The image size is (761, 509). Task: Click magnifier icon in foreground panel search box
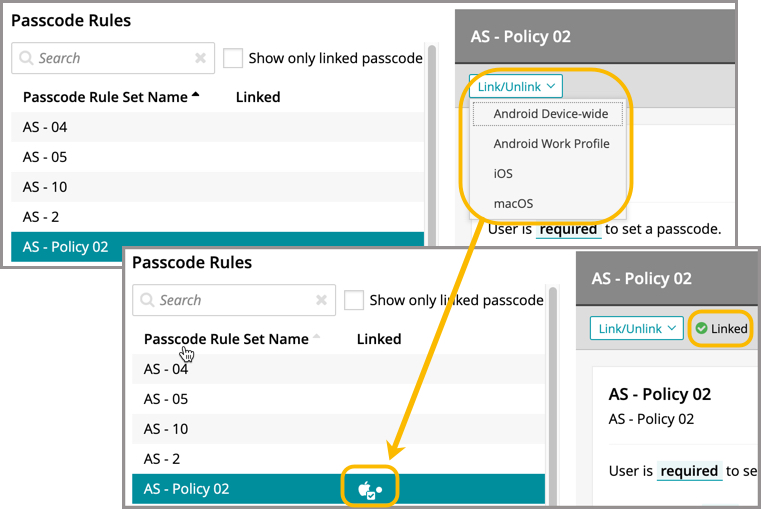[148, 300]
